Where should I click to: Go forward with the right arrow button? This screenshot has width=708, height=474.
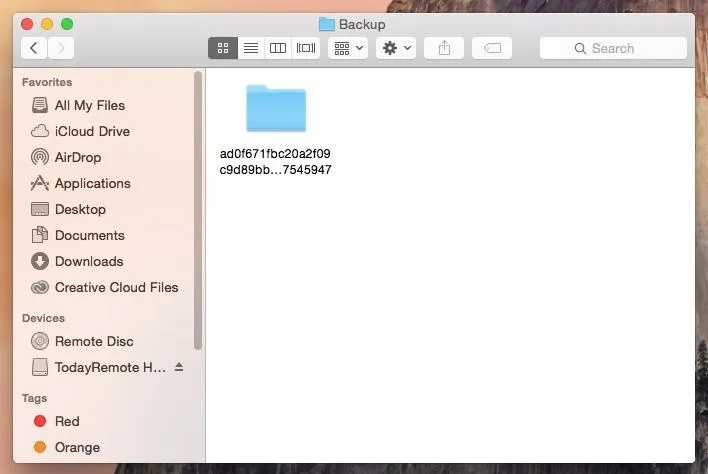point(61,48)
